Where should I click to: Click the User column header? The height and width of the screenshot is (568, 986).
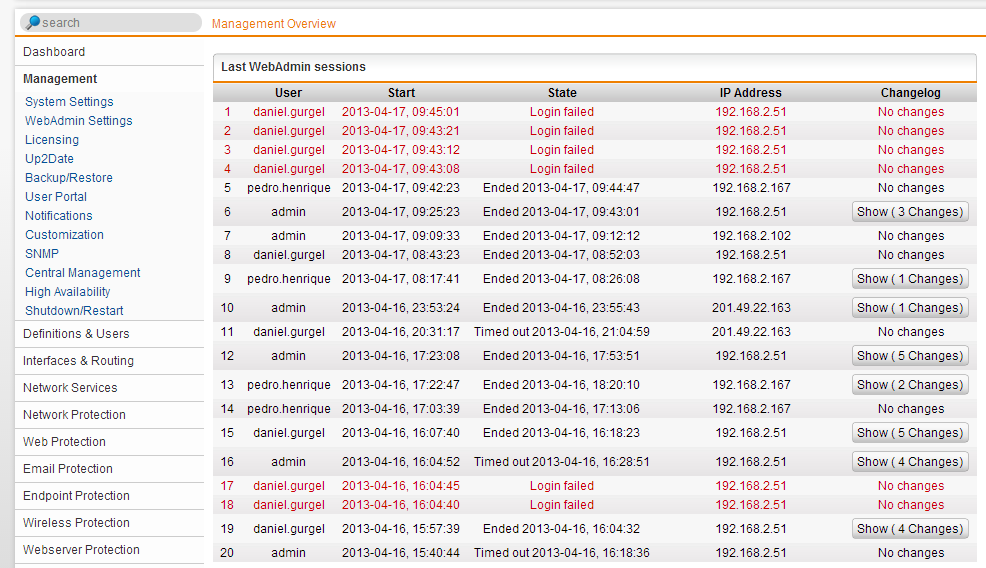click(289, 93)
